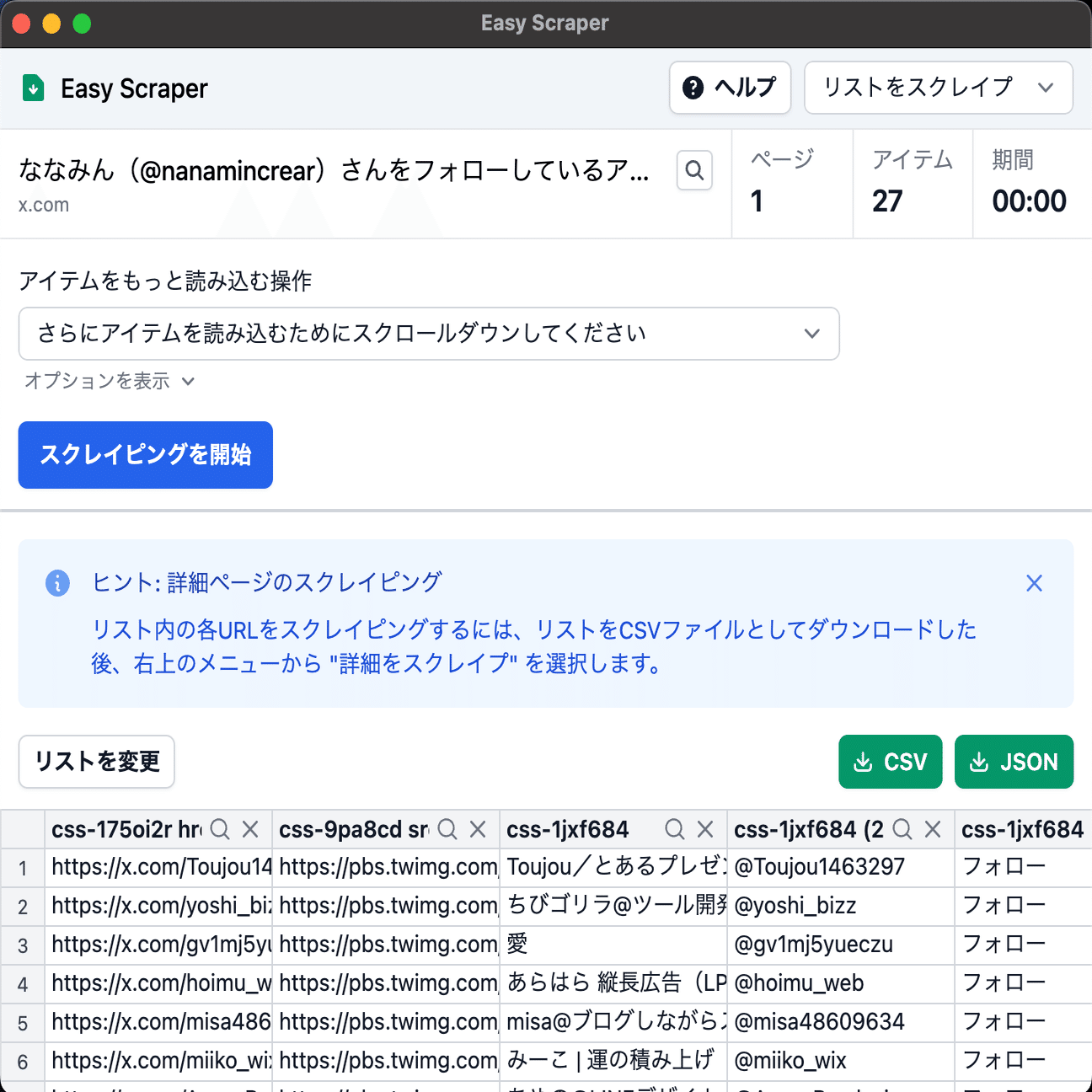
Task: Click the Easy Scraper green logo icon
Action: (x=33, y=88)
